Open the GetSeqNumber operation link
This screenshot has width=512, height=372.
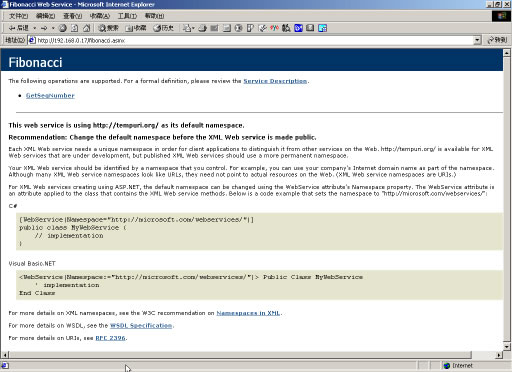tap(50, 96)
